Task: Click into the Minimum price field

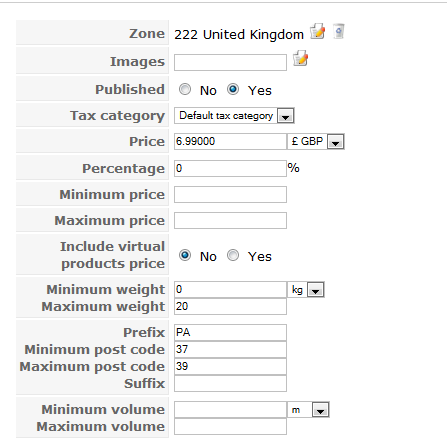Action: pyautogui.click(x=230, y=195)
